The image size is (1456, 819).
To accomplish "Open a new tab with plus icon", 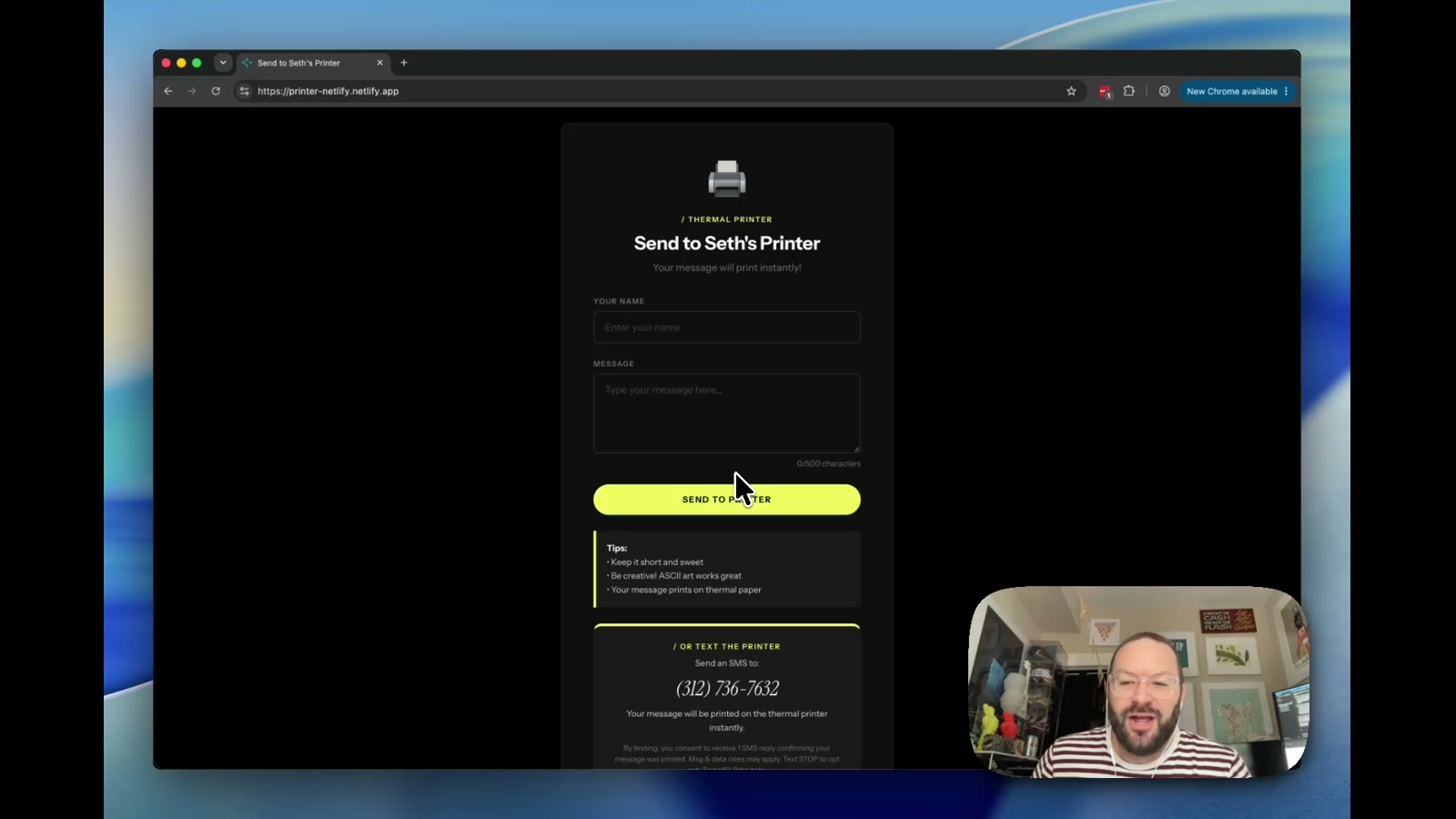I will 404,63.
